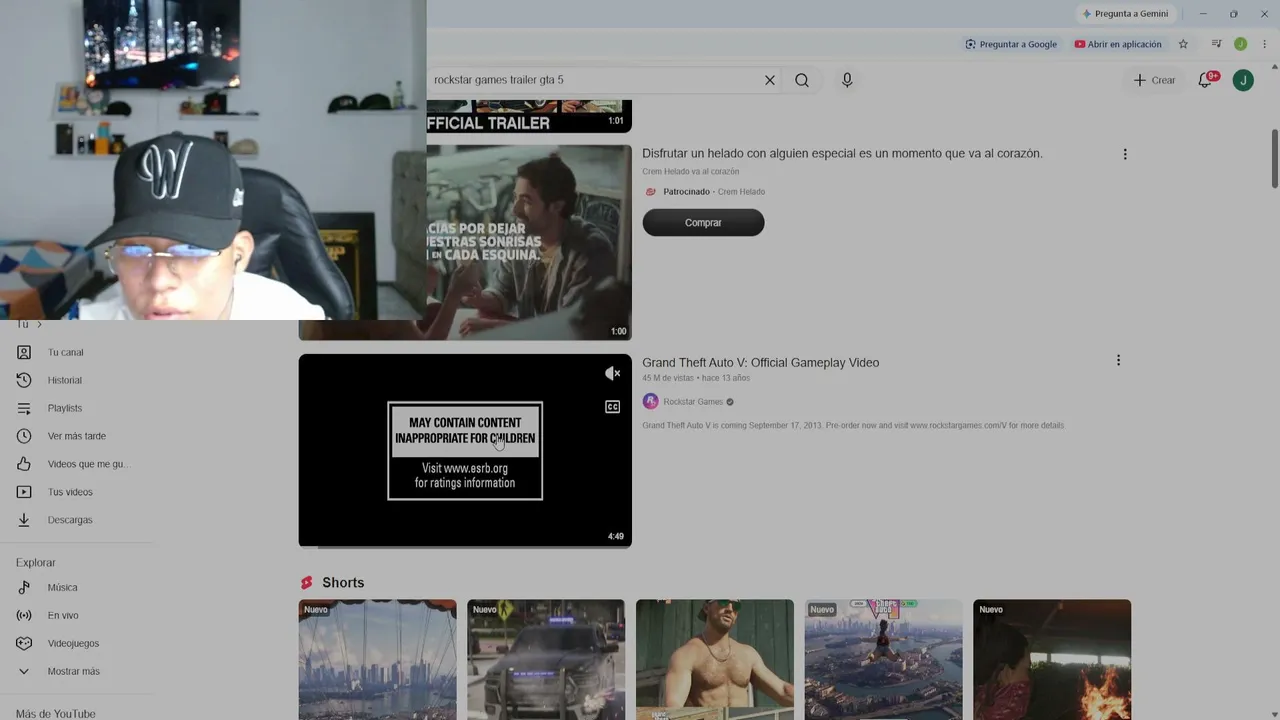The image size is (1280, 720).
Task: Click the 'Más de YouTube' sidebar heading
Action: [x=56, y=714]
